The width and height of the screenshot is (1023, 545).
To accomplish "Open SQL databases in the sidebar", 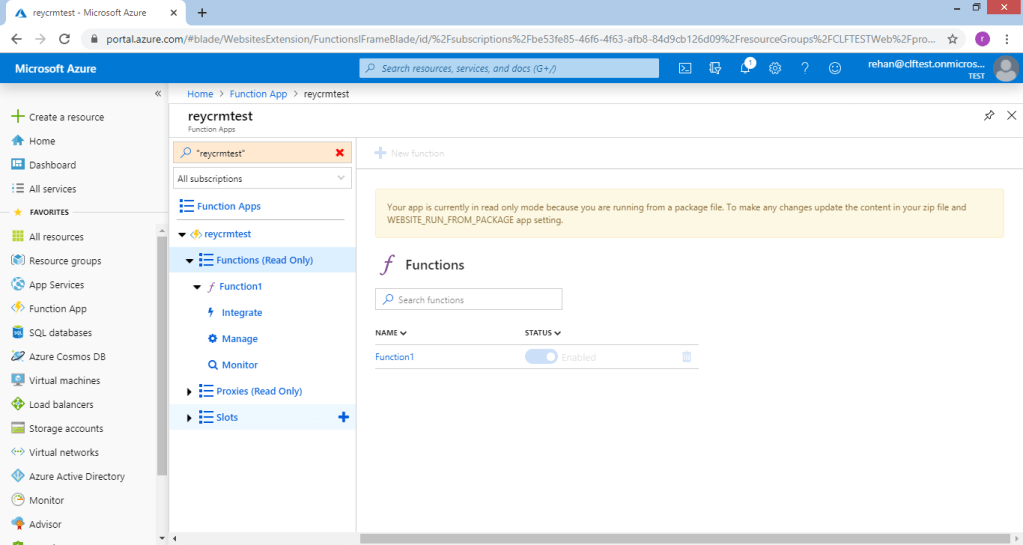I will click(60, 333).
